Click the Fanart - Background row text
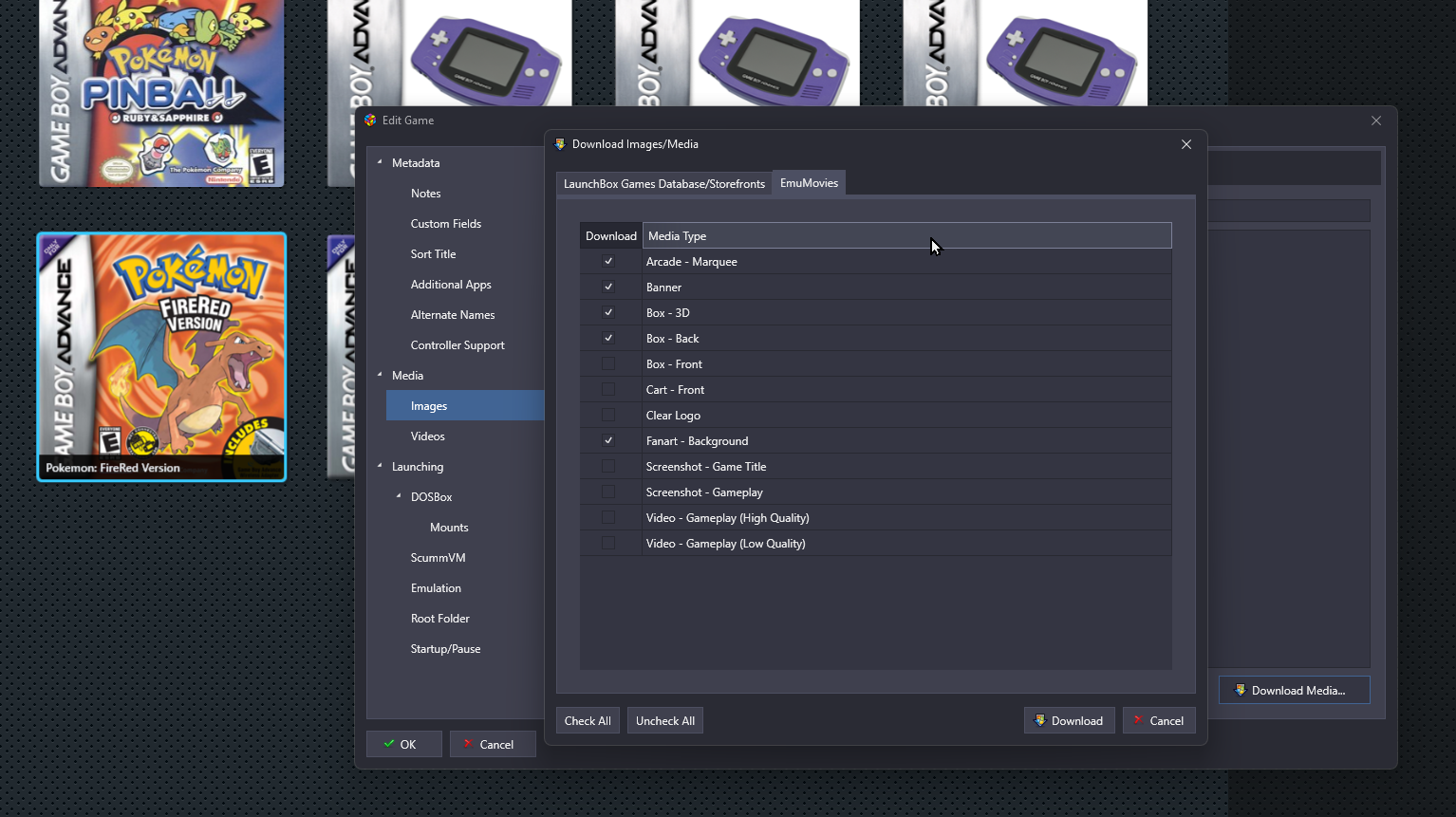 click(x=697, y=440)
